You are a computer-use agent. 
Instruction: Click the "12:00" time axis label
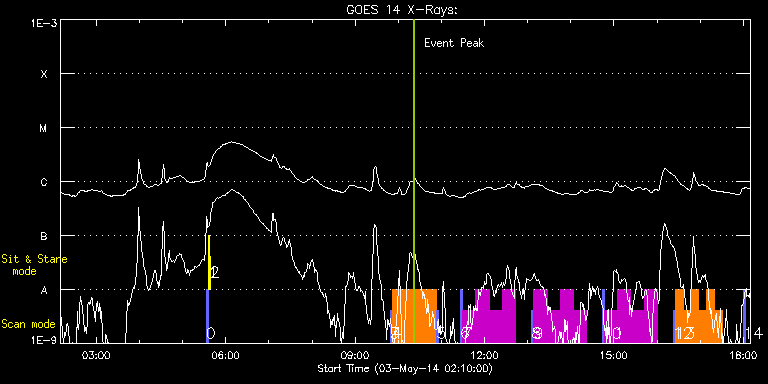point(485,356)
